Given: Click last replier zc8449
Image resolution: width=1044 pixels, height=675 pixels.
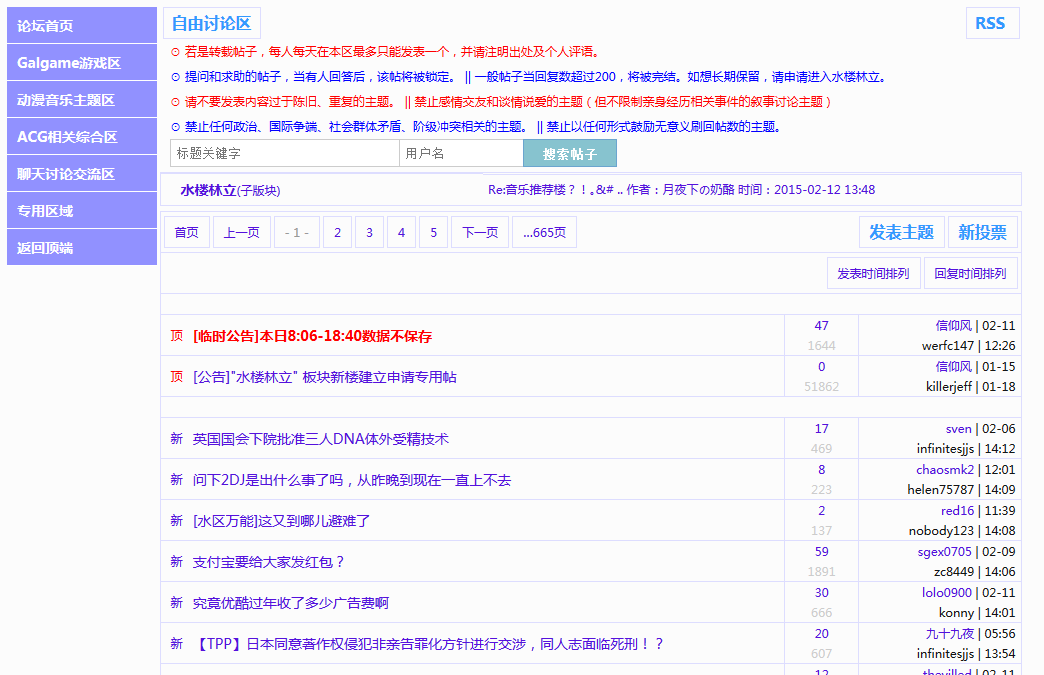Looking at the screenshot, I should tap(954, 572).
